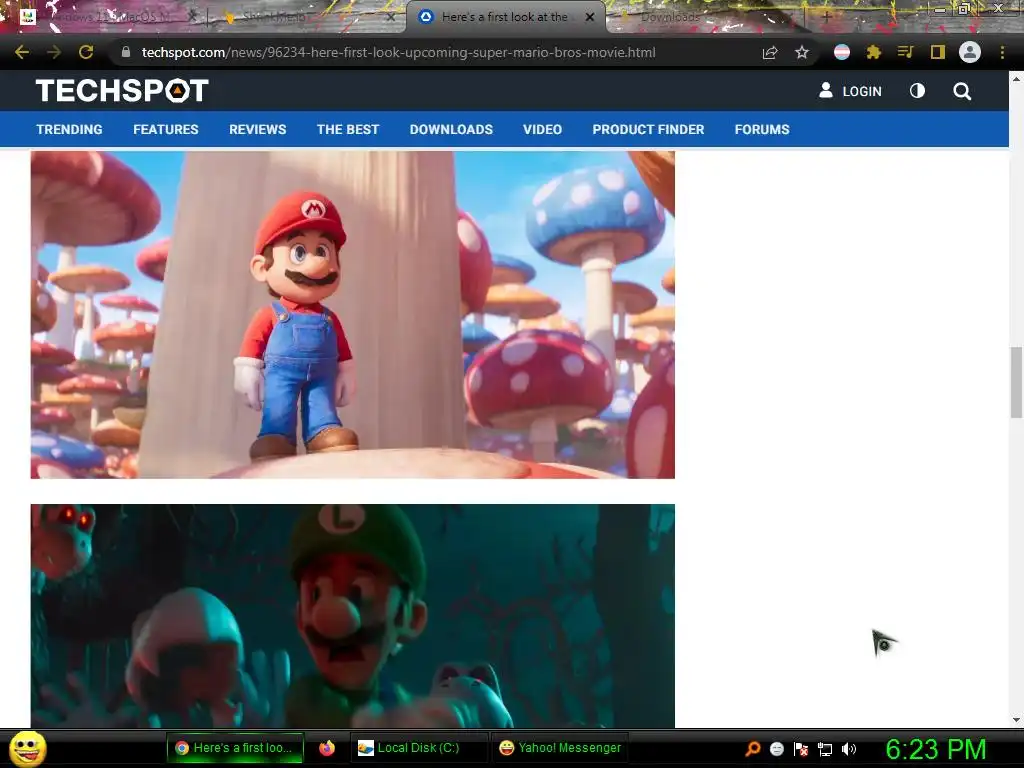Click the orange magnifier tray icon
This screenshot has width=1024, height=768.
pyautogui.click(x=753, y=749)
